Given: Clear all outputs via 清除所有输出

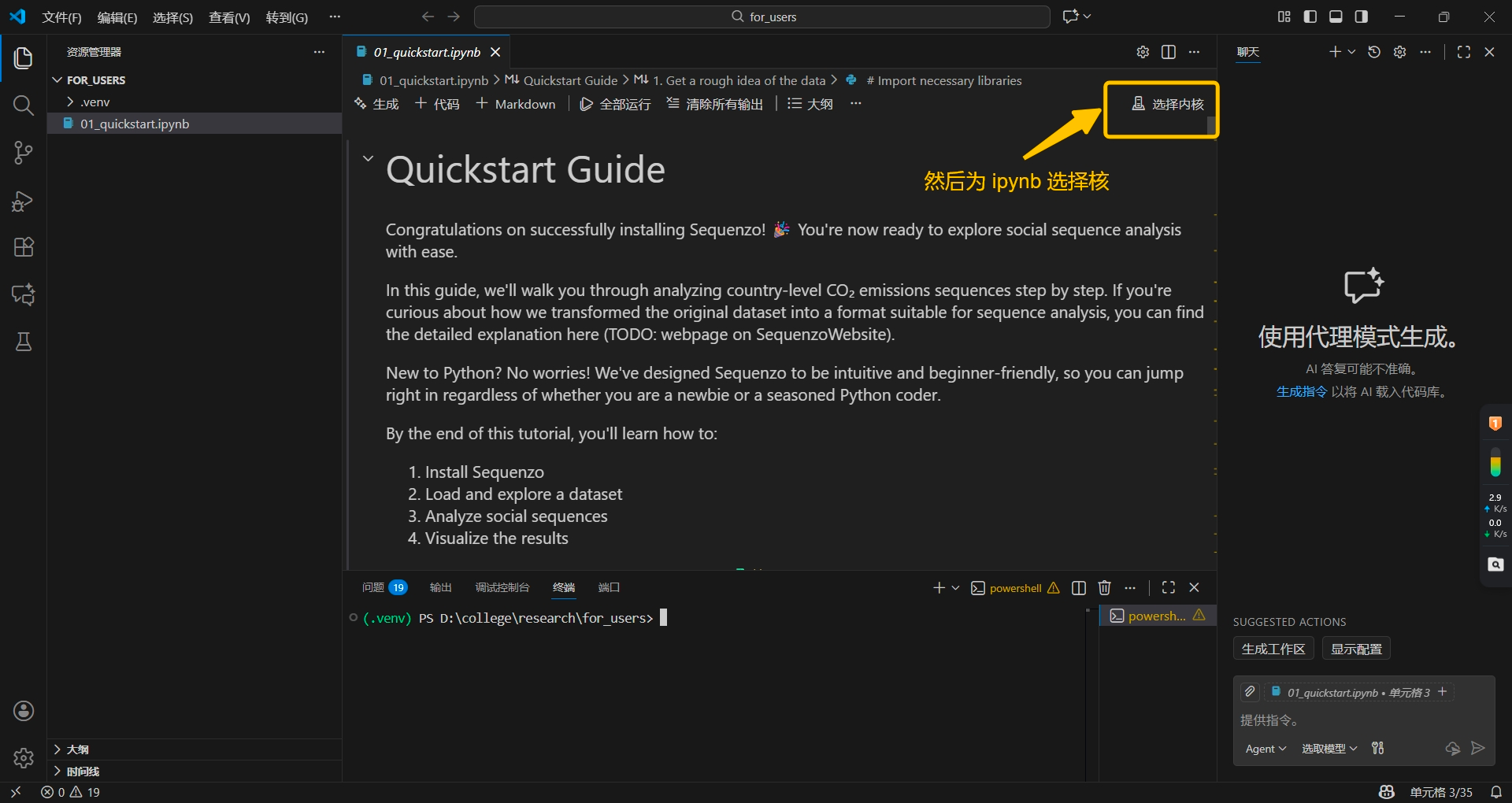Looking at the screenshot, I should (714, 104).
